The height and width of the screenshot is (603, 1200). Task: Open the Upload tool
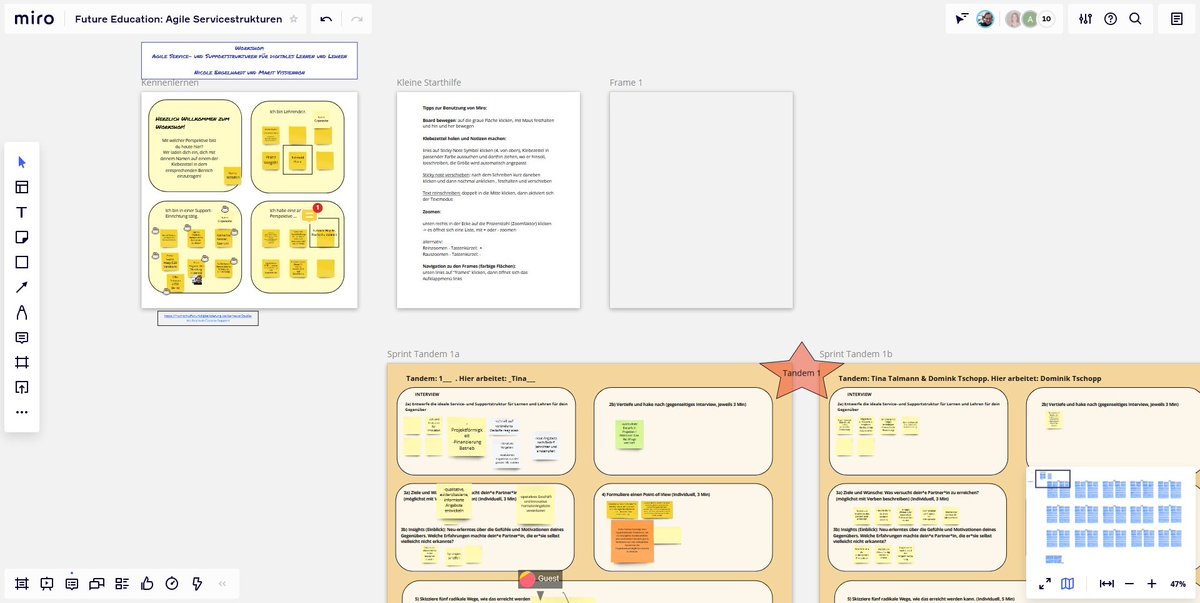(x=22, y=387)
